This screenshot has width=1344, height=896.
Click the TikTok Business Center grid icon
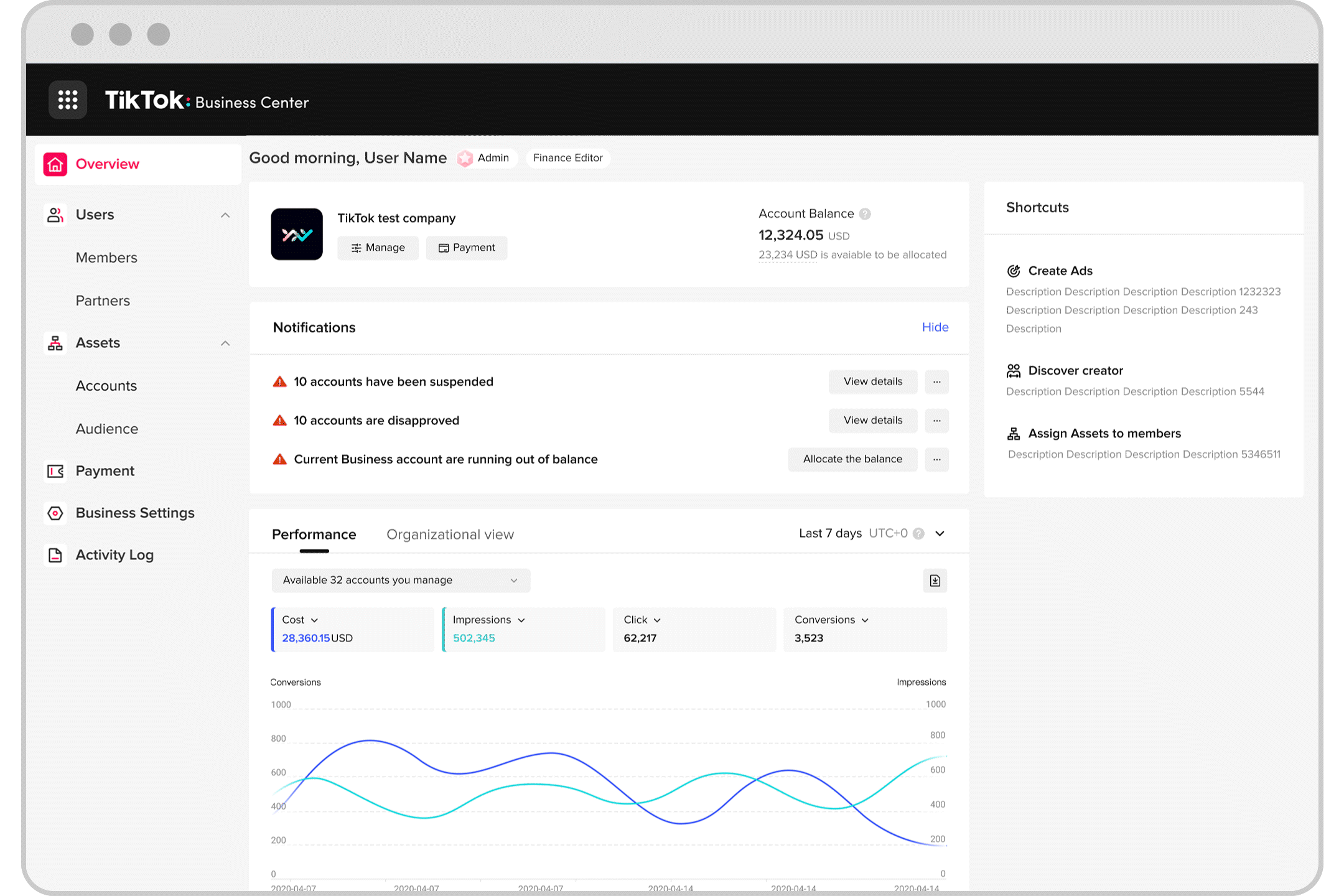pyautogui.click(x=68, y=100)
